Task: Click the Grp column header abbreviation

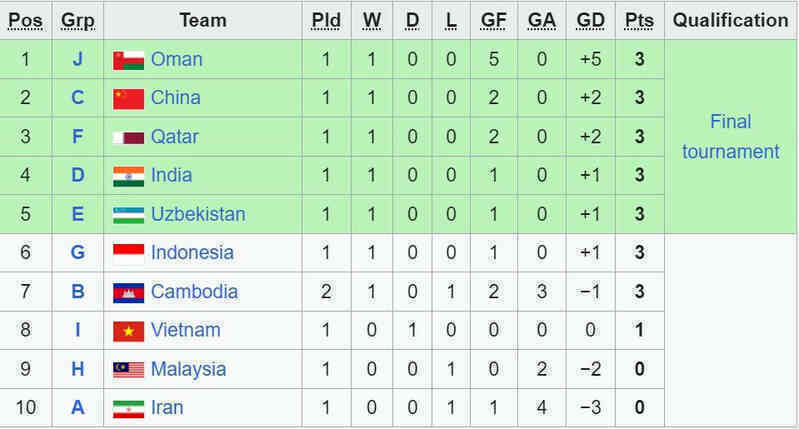Action: [x=77, y=21]
